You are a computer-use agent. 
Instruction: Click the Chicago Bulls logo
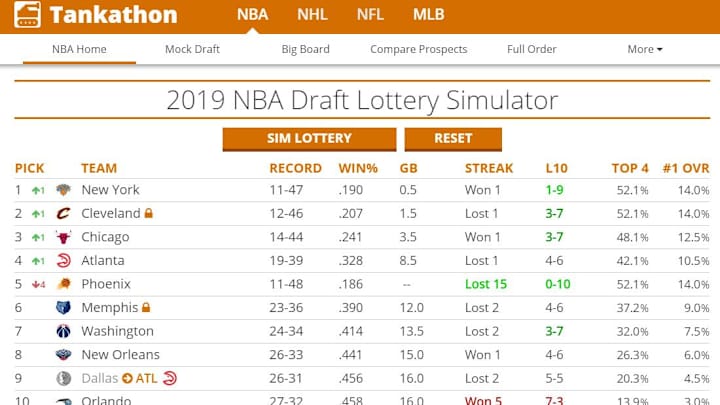pyautogui.click(x=64, y=237)
